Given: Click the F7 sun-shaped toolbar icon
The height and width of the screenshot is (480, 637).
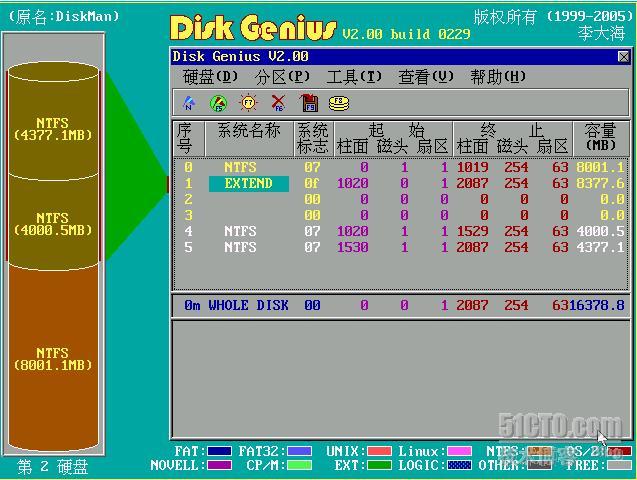Looking at the screenshot, I should [248, 102].
